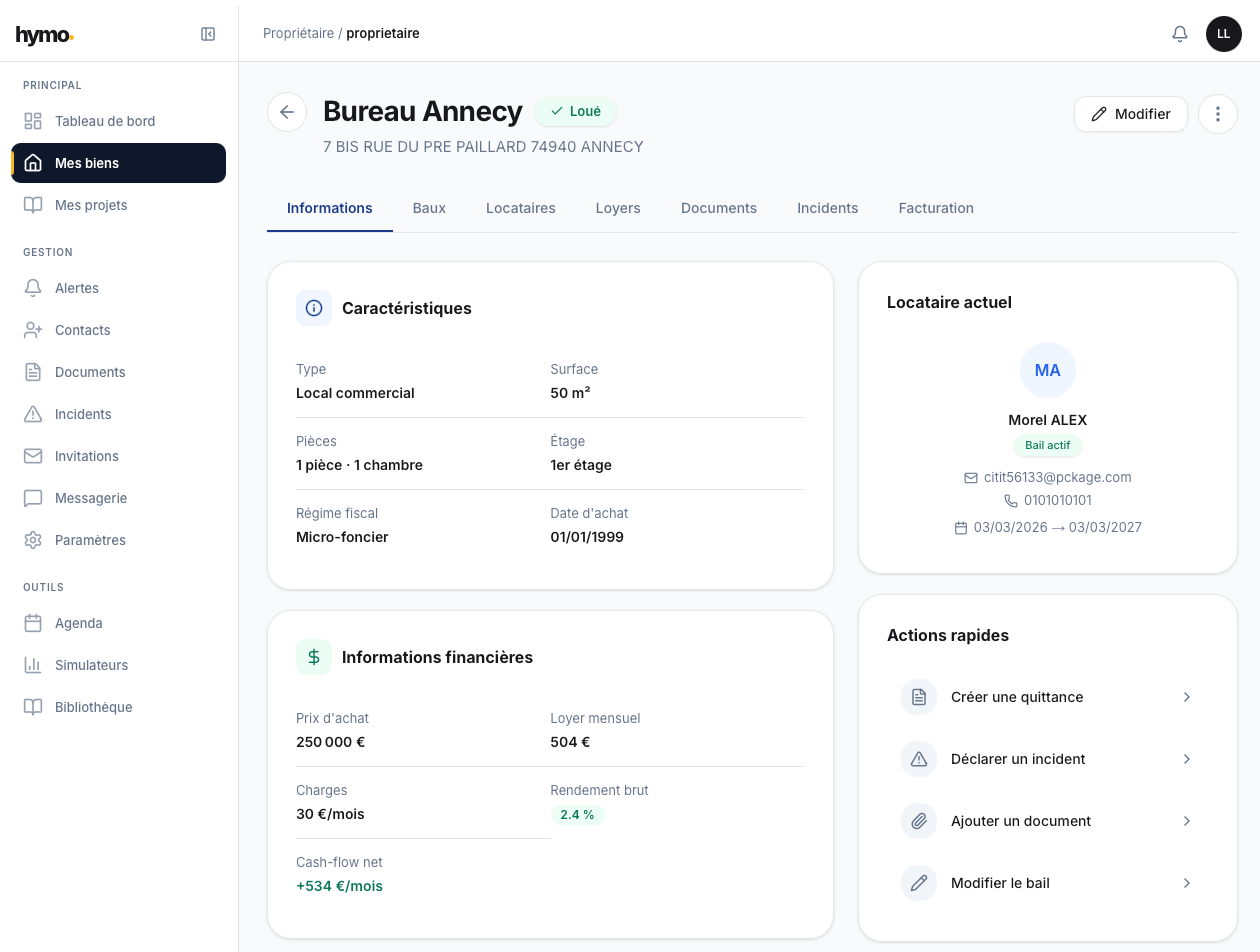
Task: Click the tenant email citit56133@pckage.com
Action: [x=1057, y=478]
